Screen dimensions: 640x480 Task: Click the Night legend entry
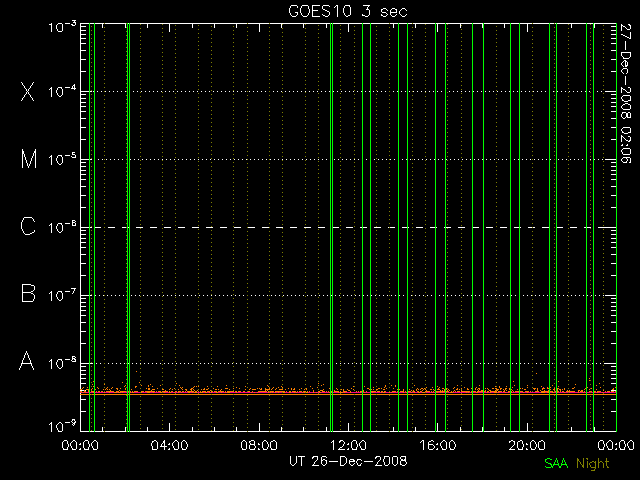tap(592, 464)
